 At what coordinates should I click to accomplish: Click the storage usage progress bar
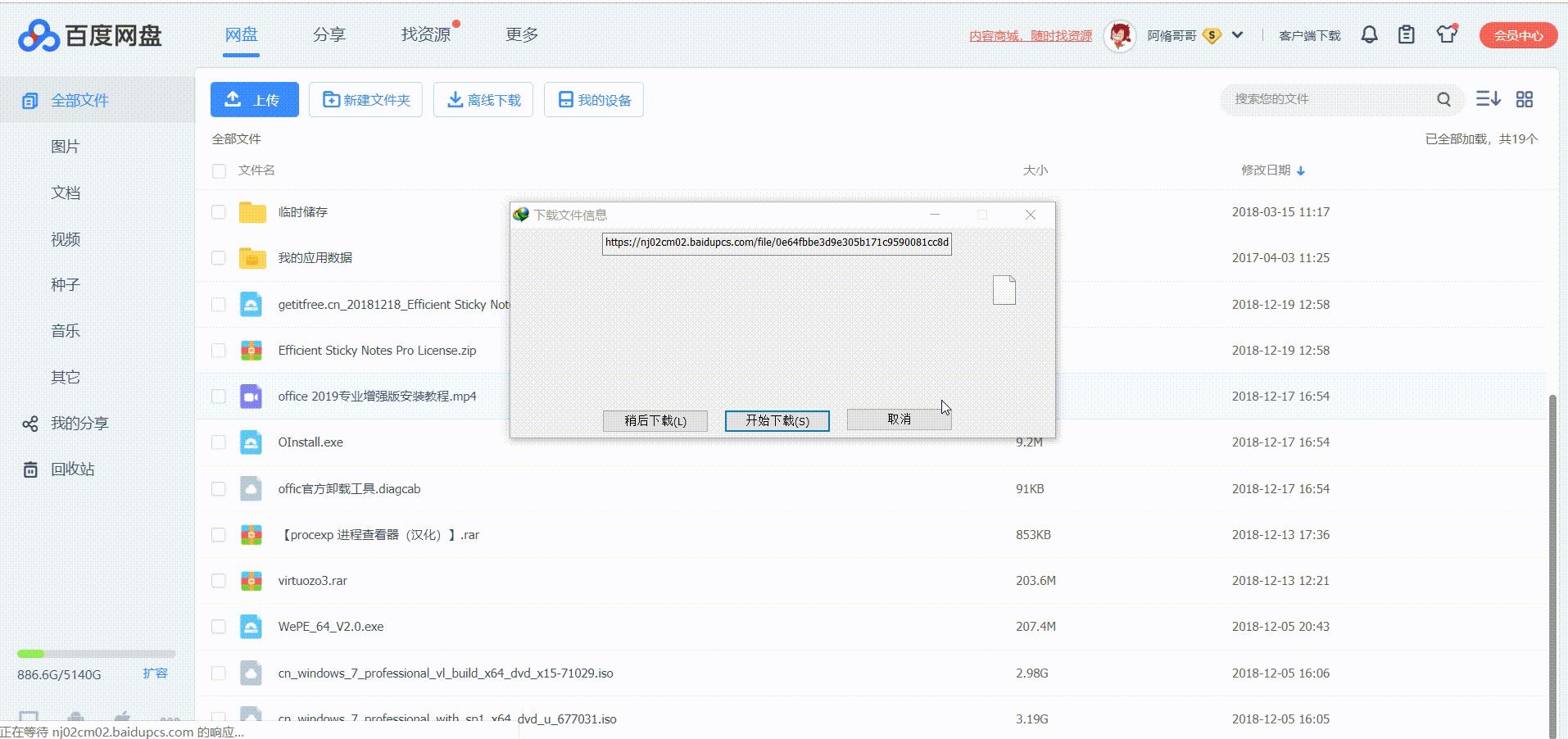[97, 654]
